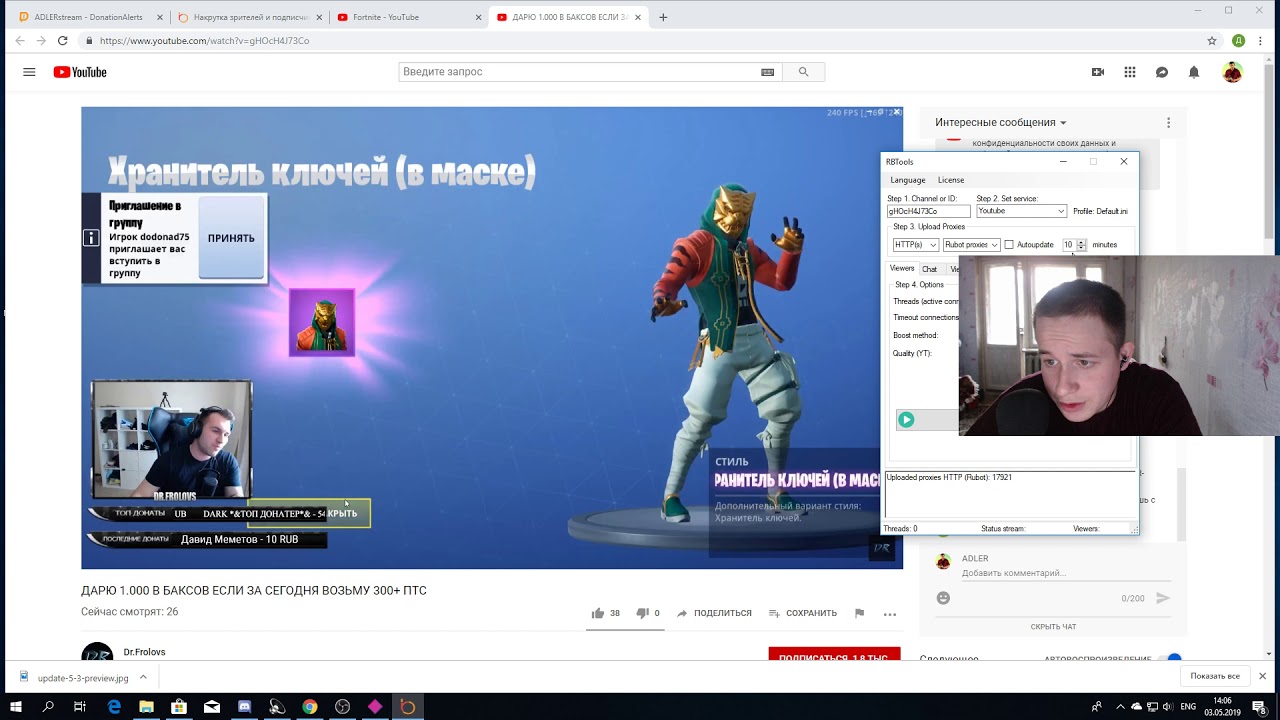The width and height of the screenshot is (1280, 720).
Task: Click Показать все downloads button
Action: [1215, 677]
